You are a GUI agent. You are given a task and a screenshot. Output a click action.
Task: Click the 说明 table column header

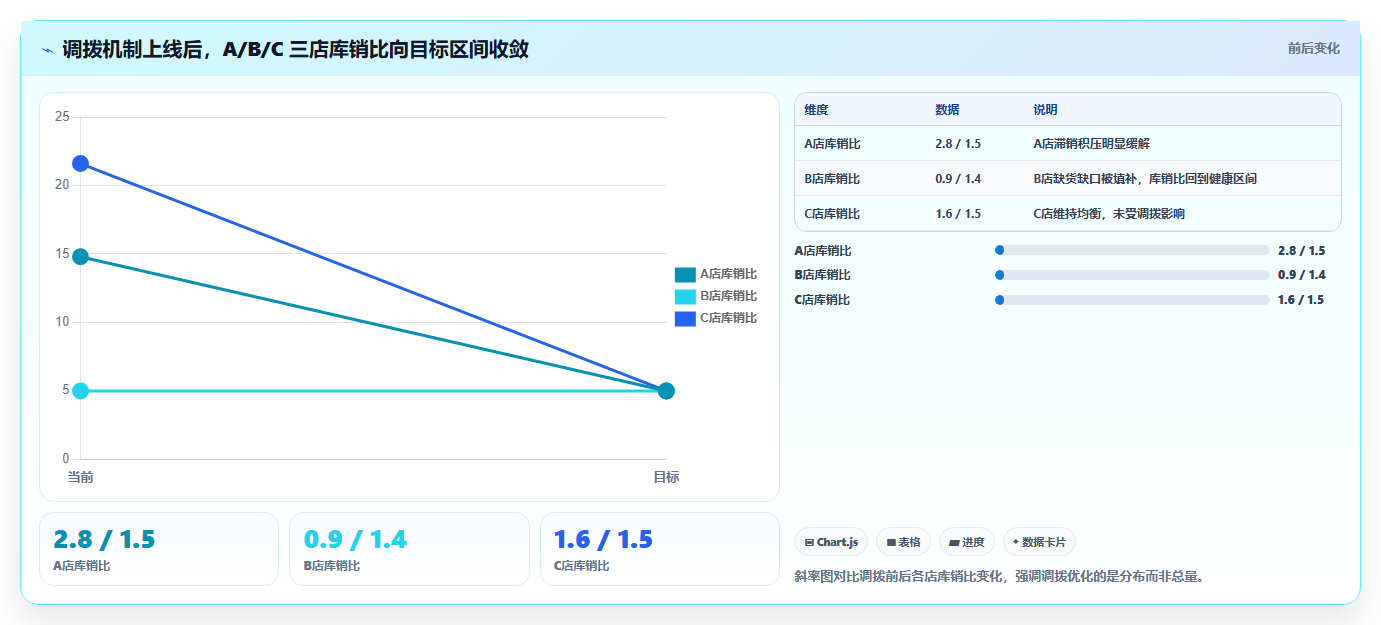click(x=1045, y=110)
